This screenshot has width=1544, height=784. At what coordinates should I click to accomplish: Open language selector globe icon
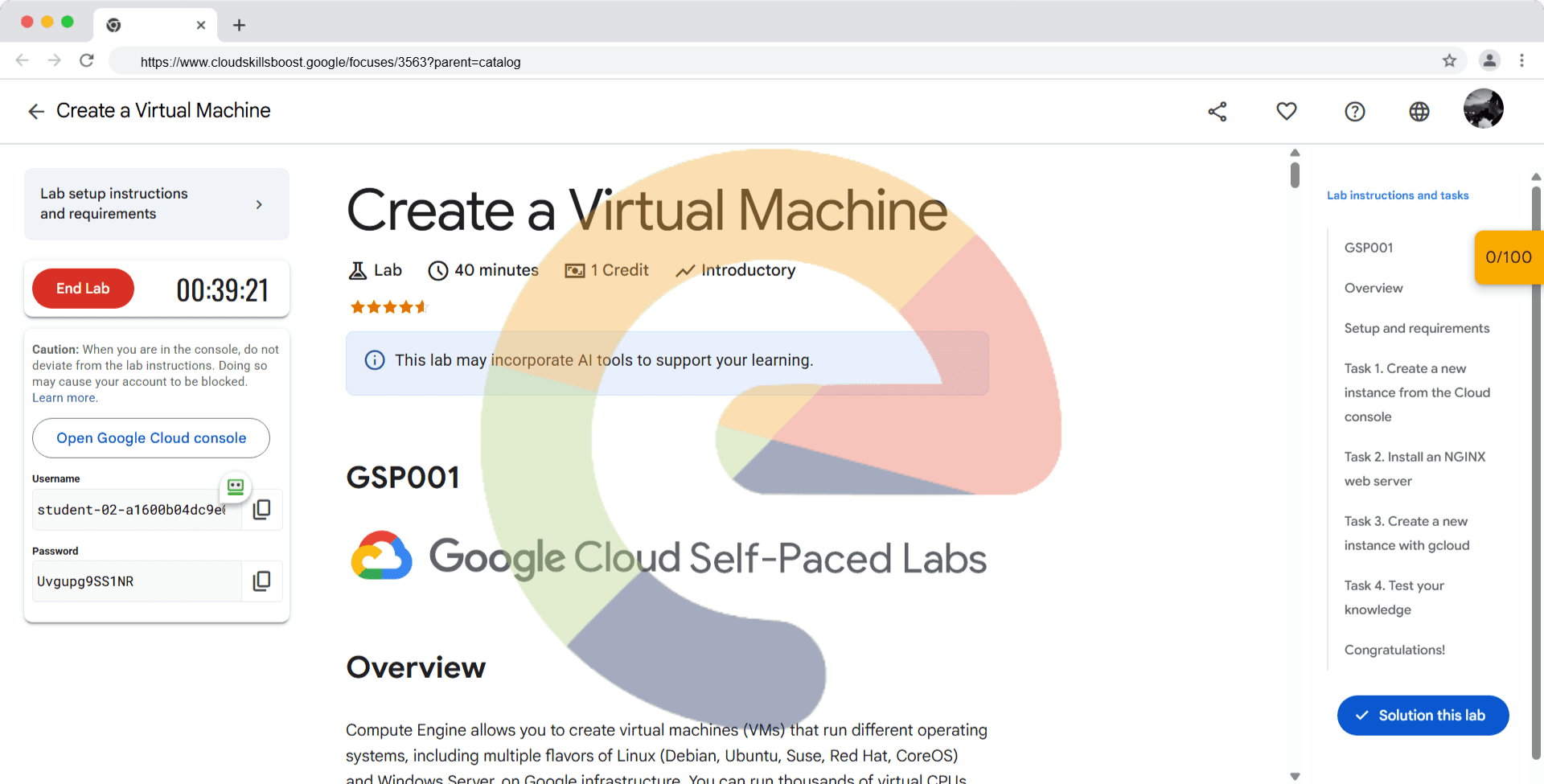1419,112
